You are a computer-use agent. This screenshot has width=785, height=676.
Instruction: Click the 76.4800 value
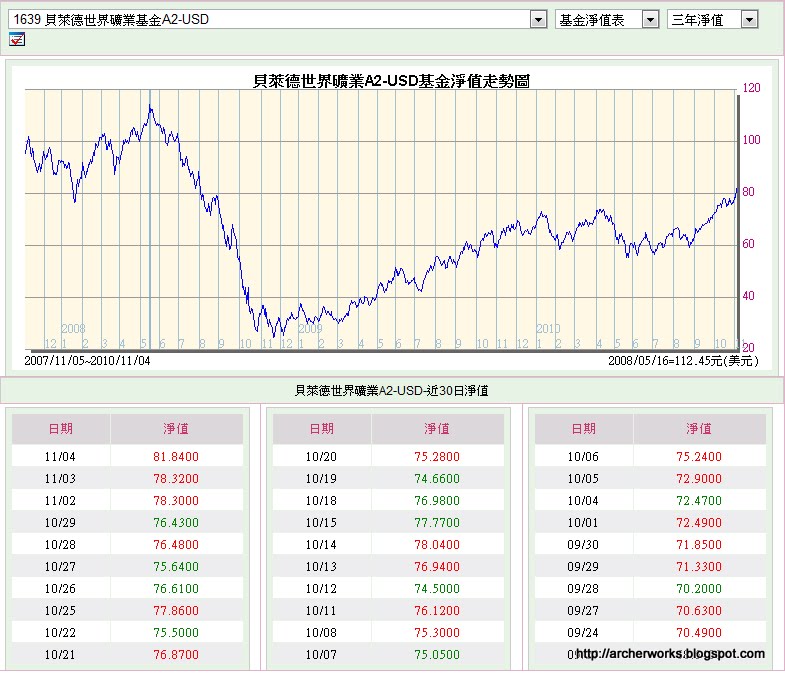click(x=176, y=545)
